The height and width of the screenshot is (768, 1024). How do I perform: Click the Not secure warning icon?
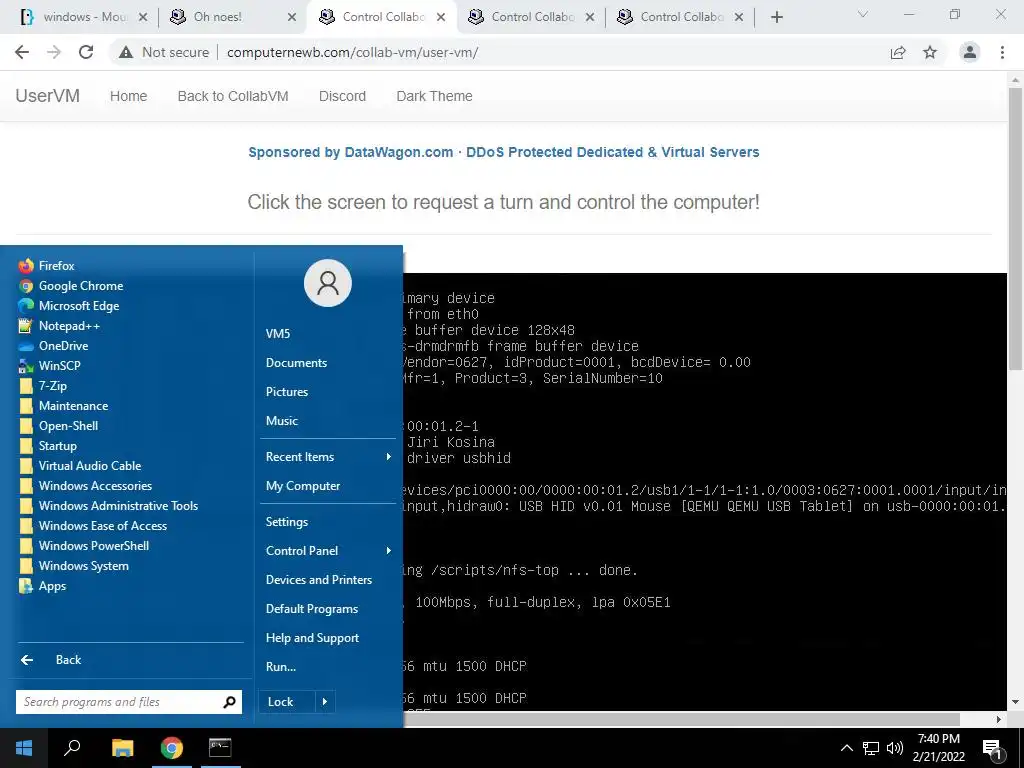tap(126, 52)
